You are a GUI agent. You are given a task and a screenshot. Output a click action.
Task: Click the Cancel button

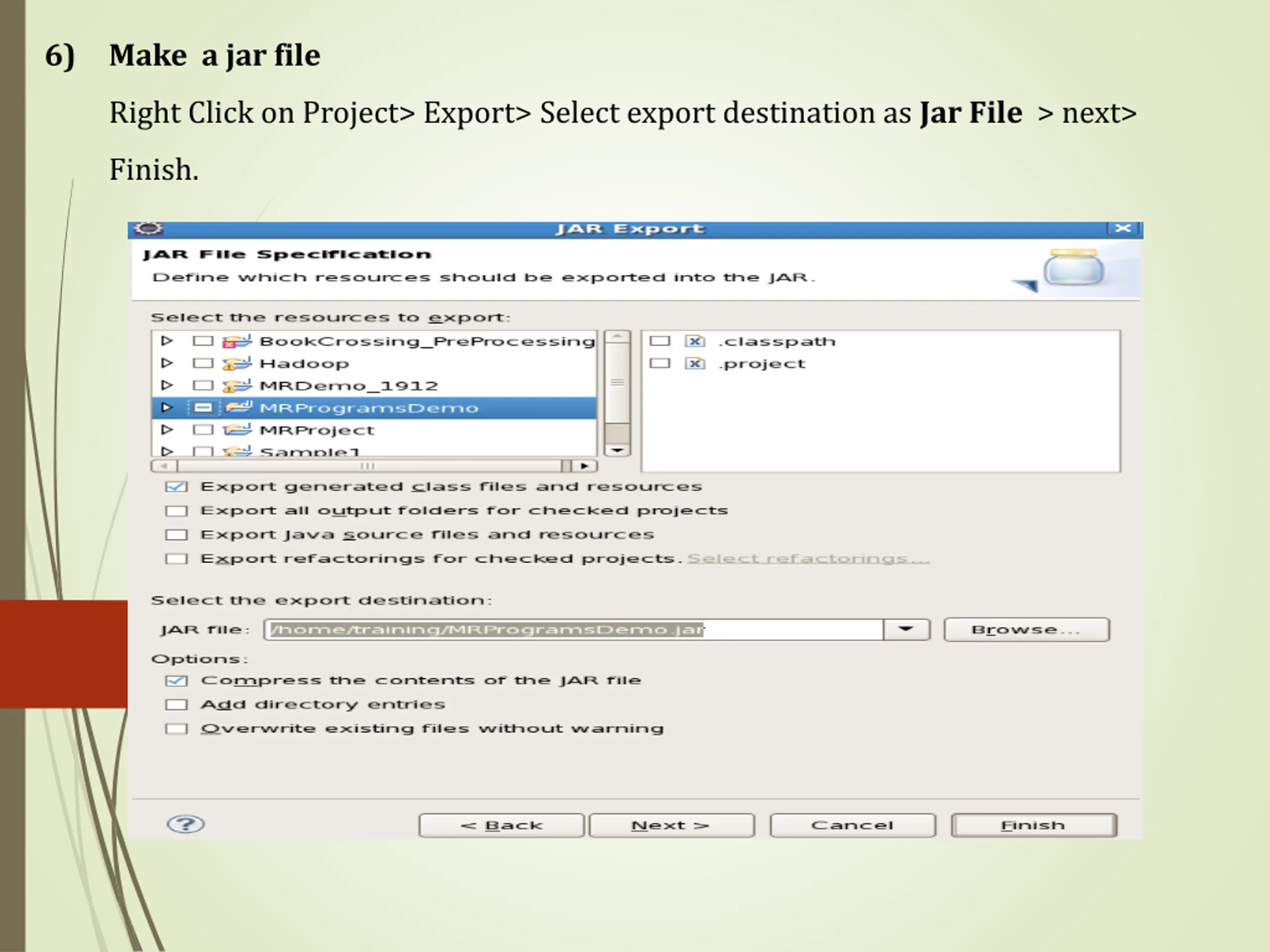pyautogui.click(x=853, y=825)
